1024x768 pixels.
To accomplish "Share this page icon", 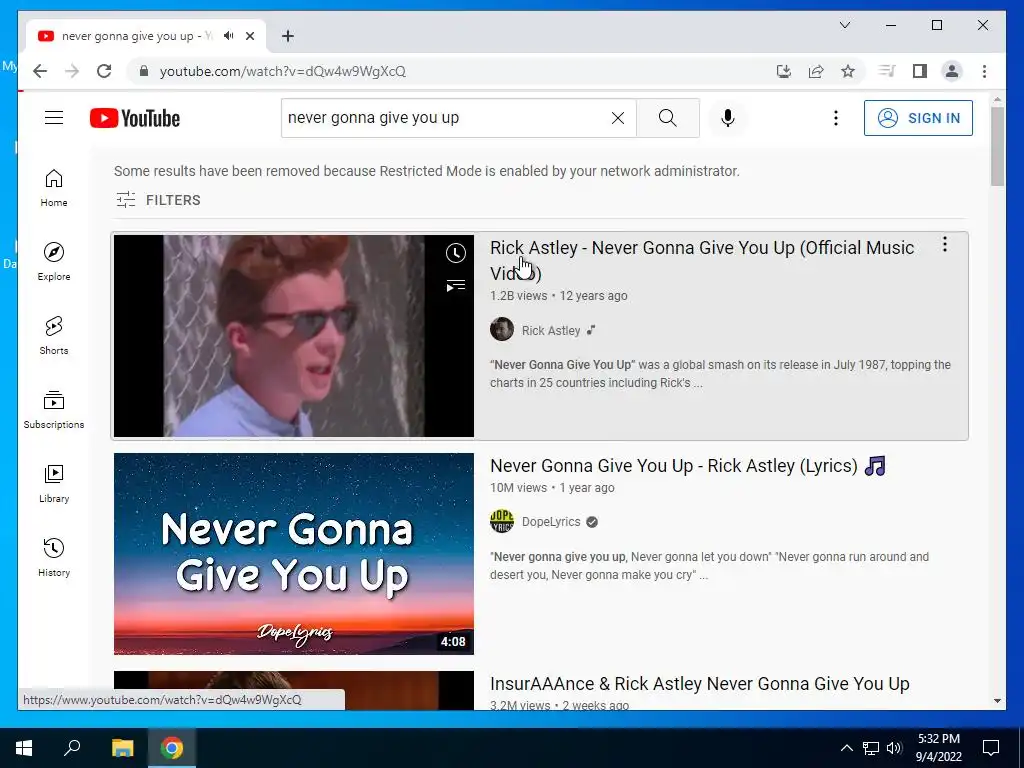I will point(816,71).
